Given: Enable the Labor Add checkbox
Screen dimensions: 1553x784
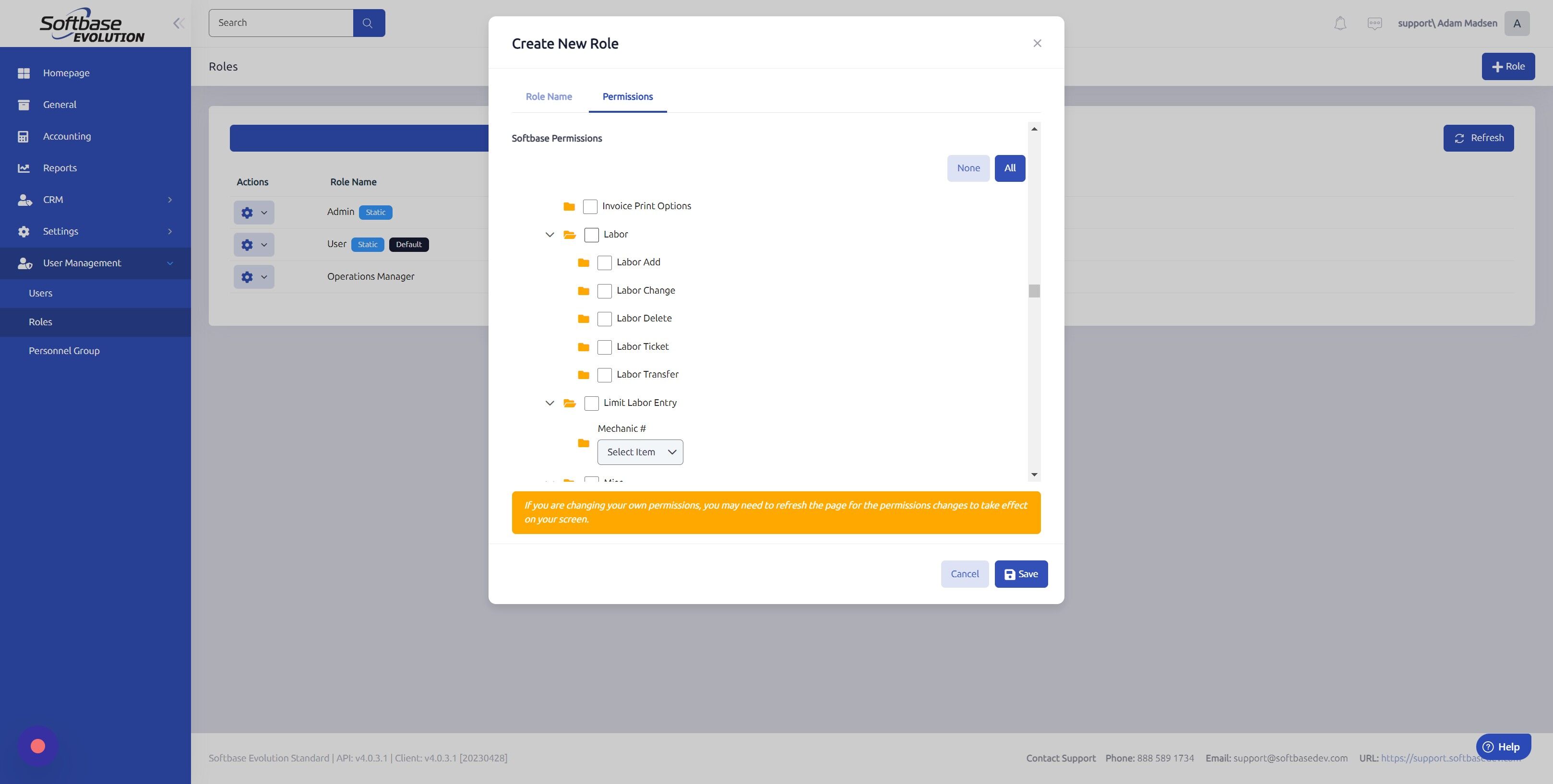Looking at the screenshot, I should pyautogui.click(x=605, y=262).
